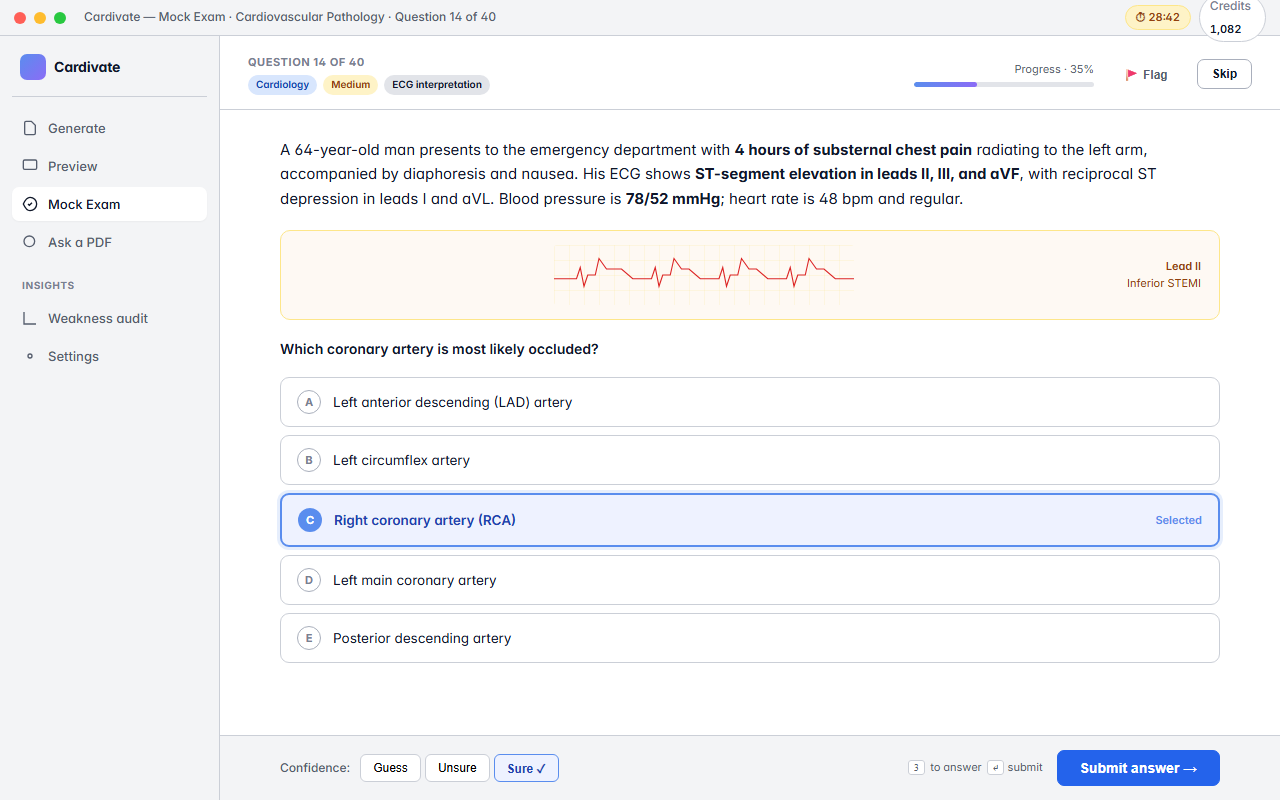
Task: Click the Lead II label
Action: tap(1183, 266)
